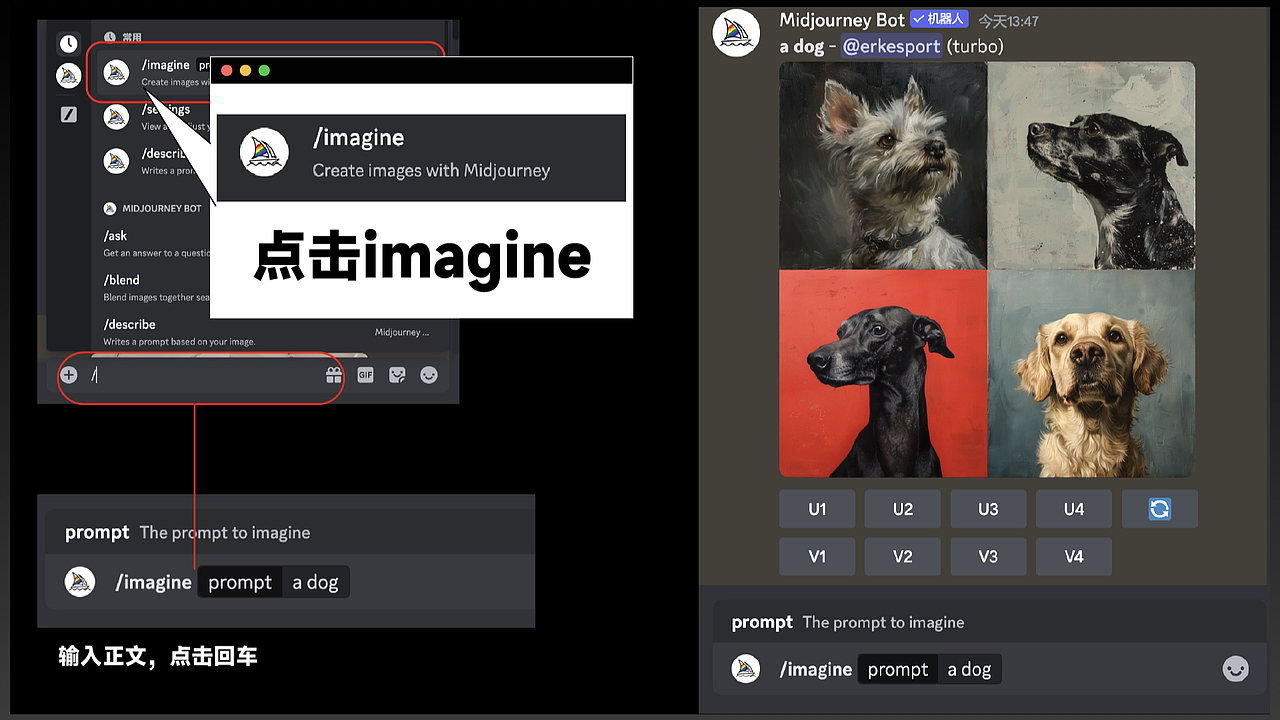Select the Midjourney sailboat icon below the clock

click(x=68, y=75)
